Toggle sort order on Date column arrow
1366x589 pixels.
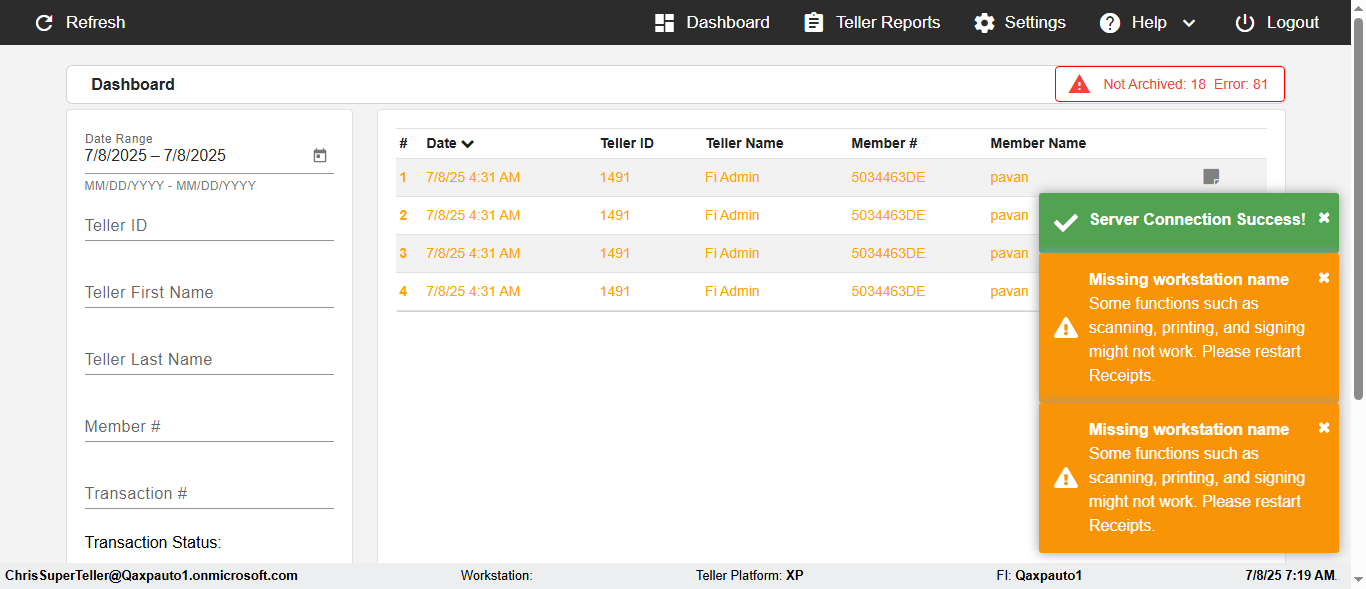[468, 144]
